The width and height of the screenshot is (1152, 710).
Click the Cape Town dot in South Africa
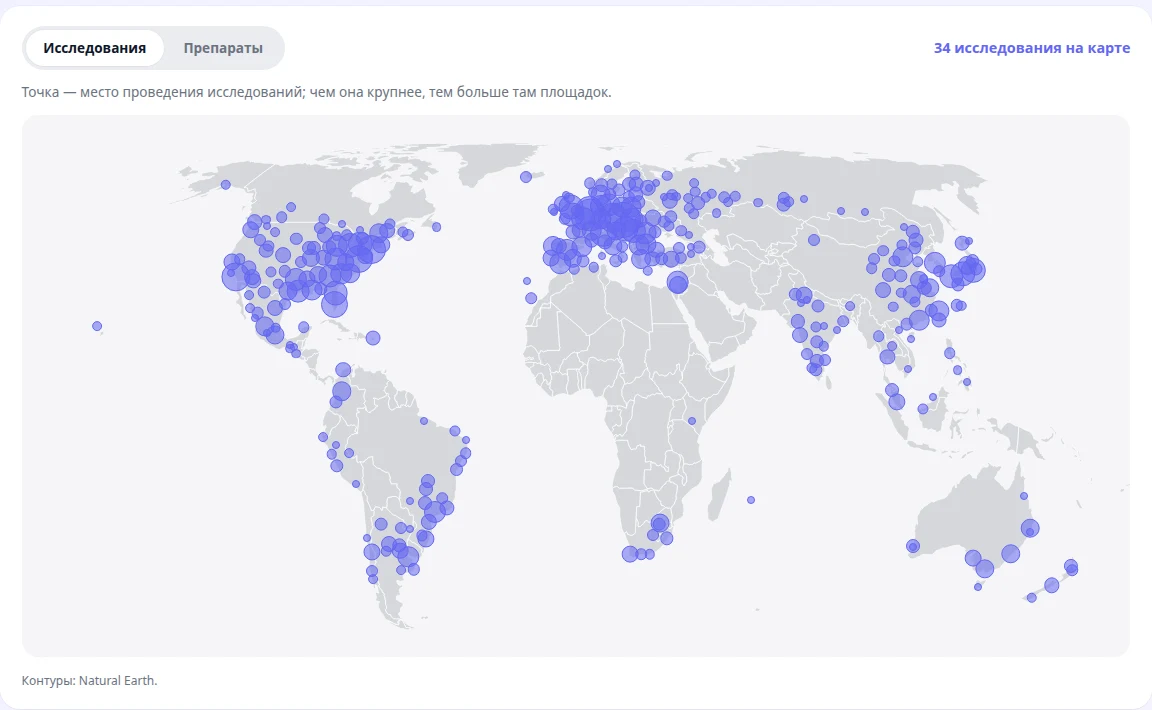pos(630,554)
